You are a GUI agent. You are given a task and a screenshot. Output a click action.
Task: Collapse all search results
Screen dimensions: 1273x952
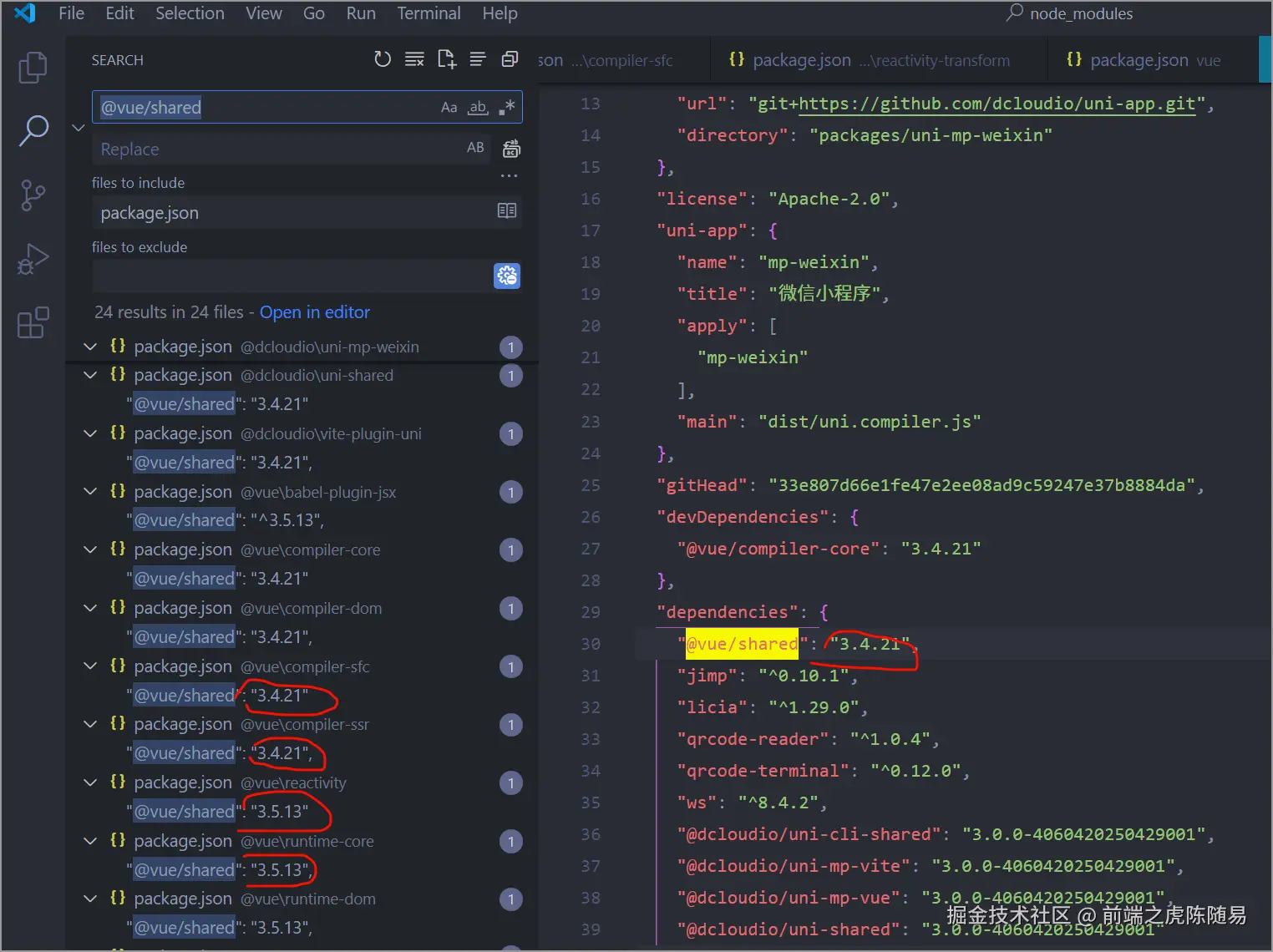coord(510,59)
